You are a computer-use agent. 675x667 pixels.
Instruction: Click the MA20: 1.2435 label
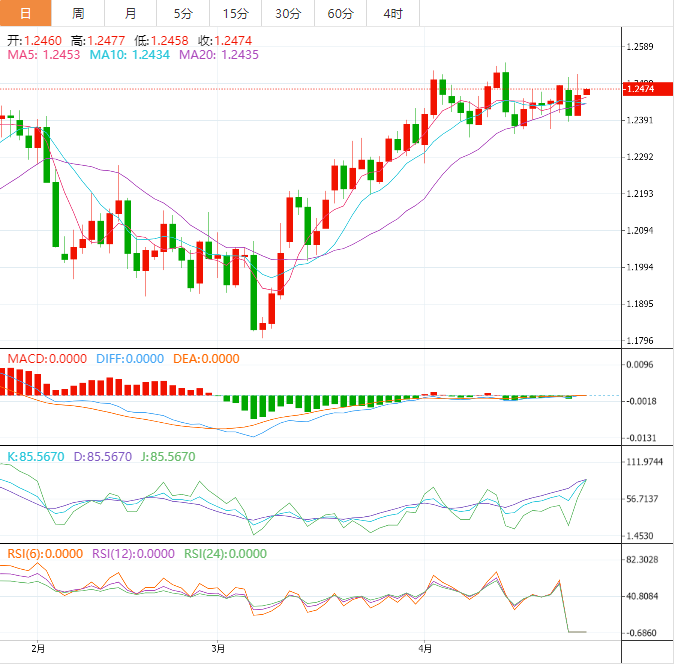(219, 55)
